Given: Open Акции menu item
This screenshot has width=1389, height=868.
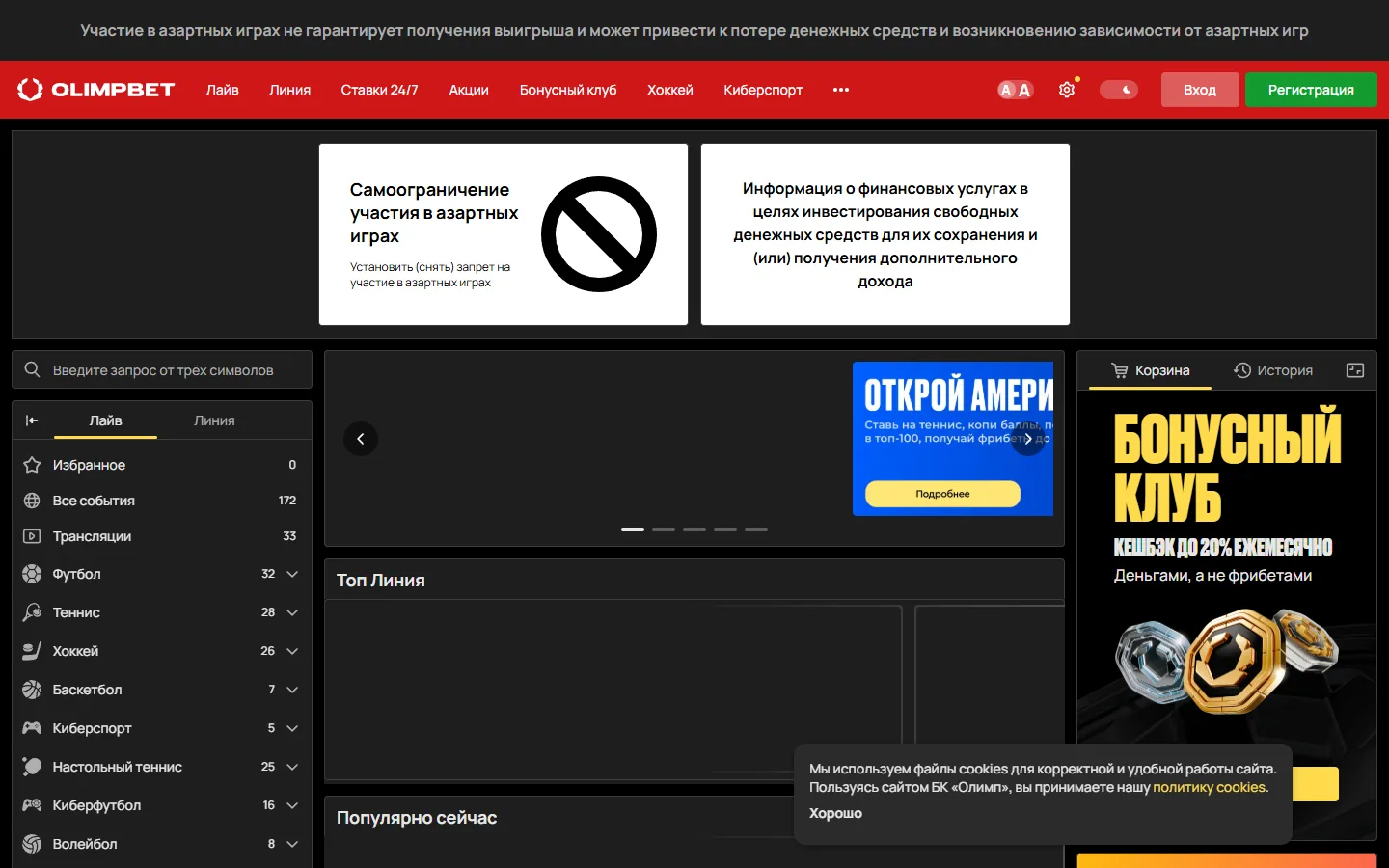Looking at the screenshot, I should 469,90.
